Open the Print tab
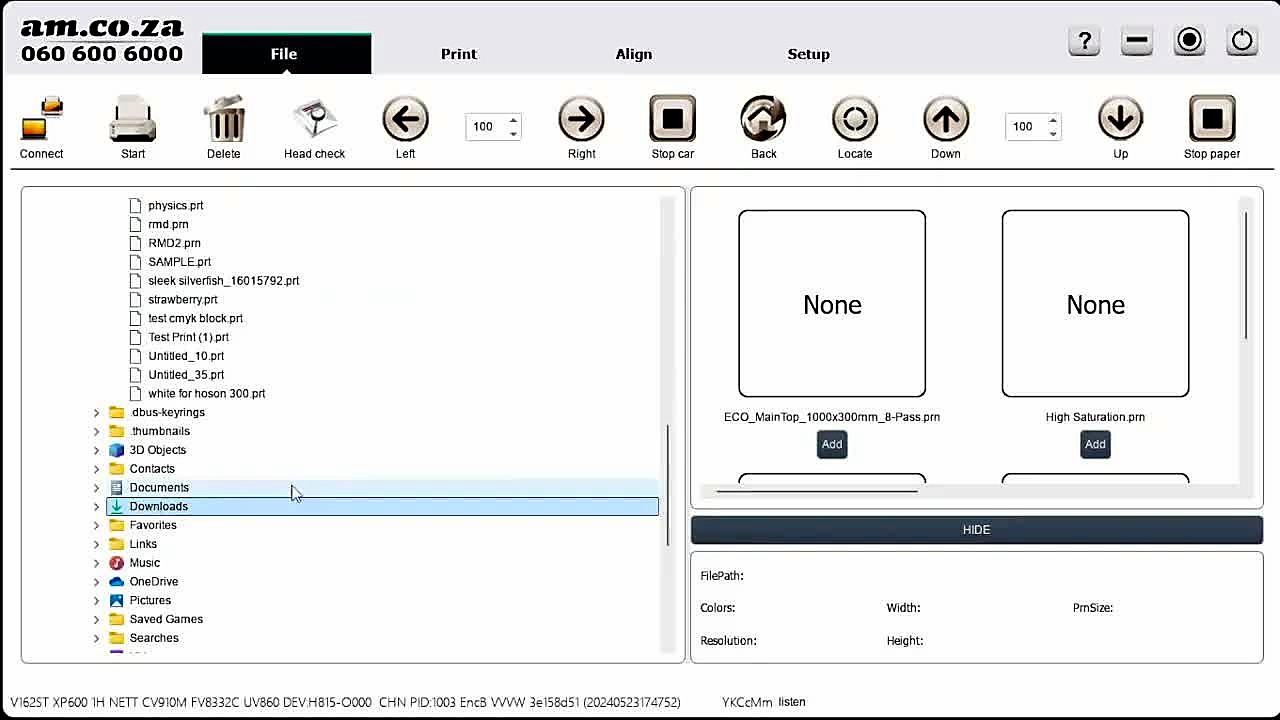This screenshot has width=1280, height=720. 459,54
